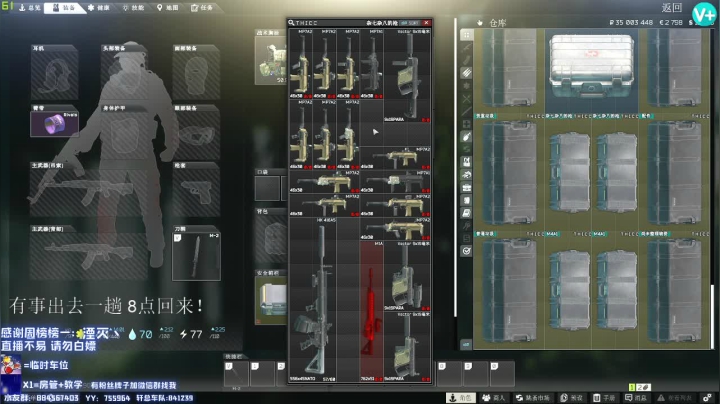Select the briefcase containers filter icon in stash
Screen dimensions: 720x404
click(x=467, y=187)
